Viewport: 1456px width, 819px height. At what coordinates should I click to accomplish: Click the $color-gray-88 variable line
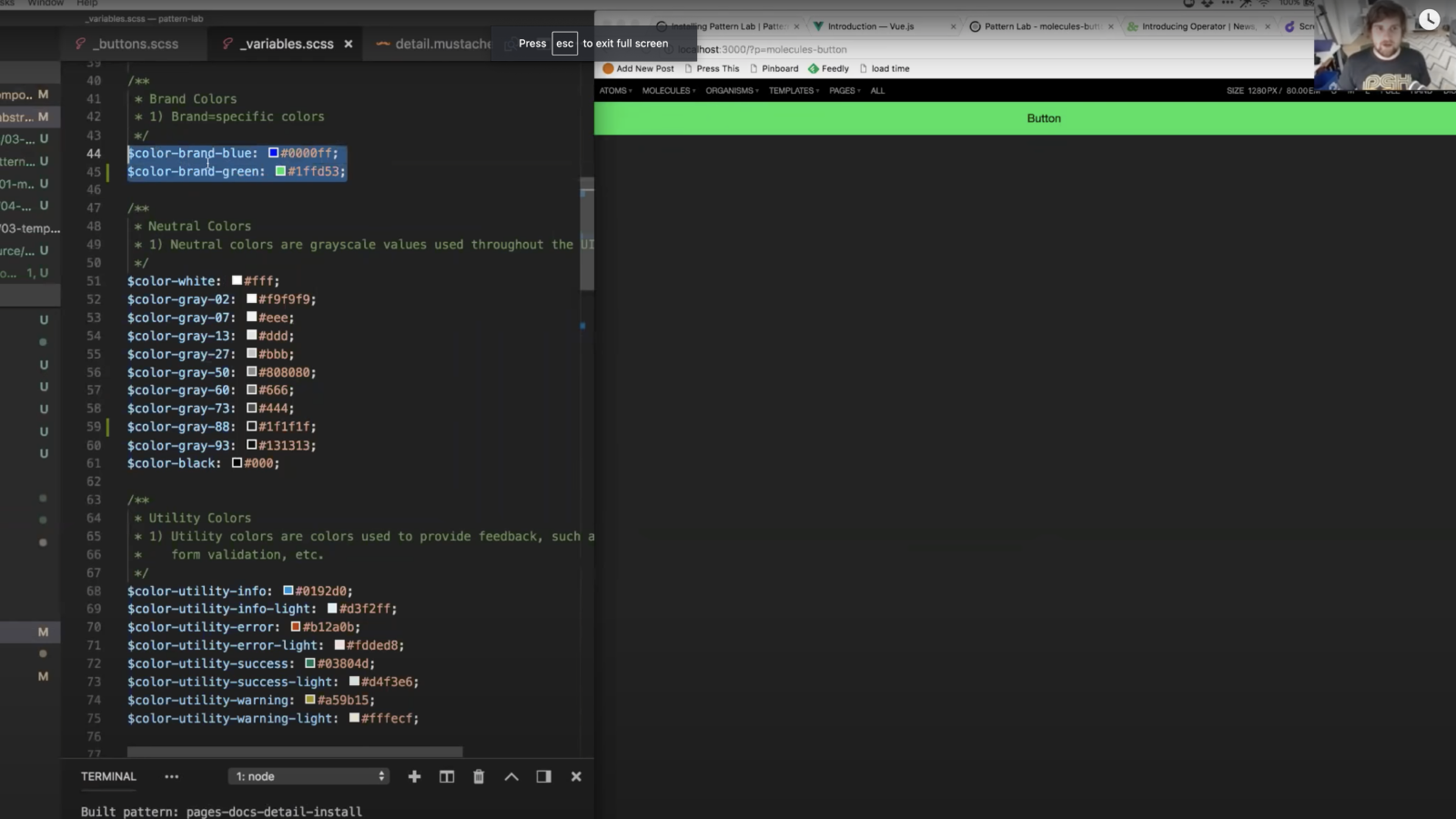click(x=222, y=427)
